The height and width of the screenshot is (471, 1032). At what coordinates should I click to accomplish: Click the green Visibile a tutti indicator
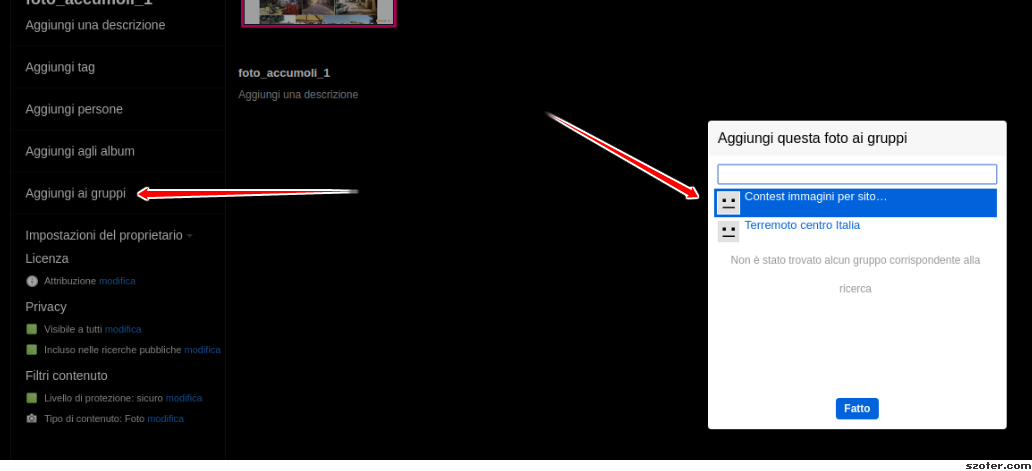click(x=32, y=329)
